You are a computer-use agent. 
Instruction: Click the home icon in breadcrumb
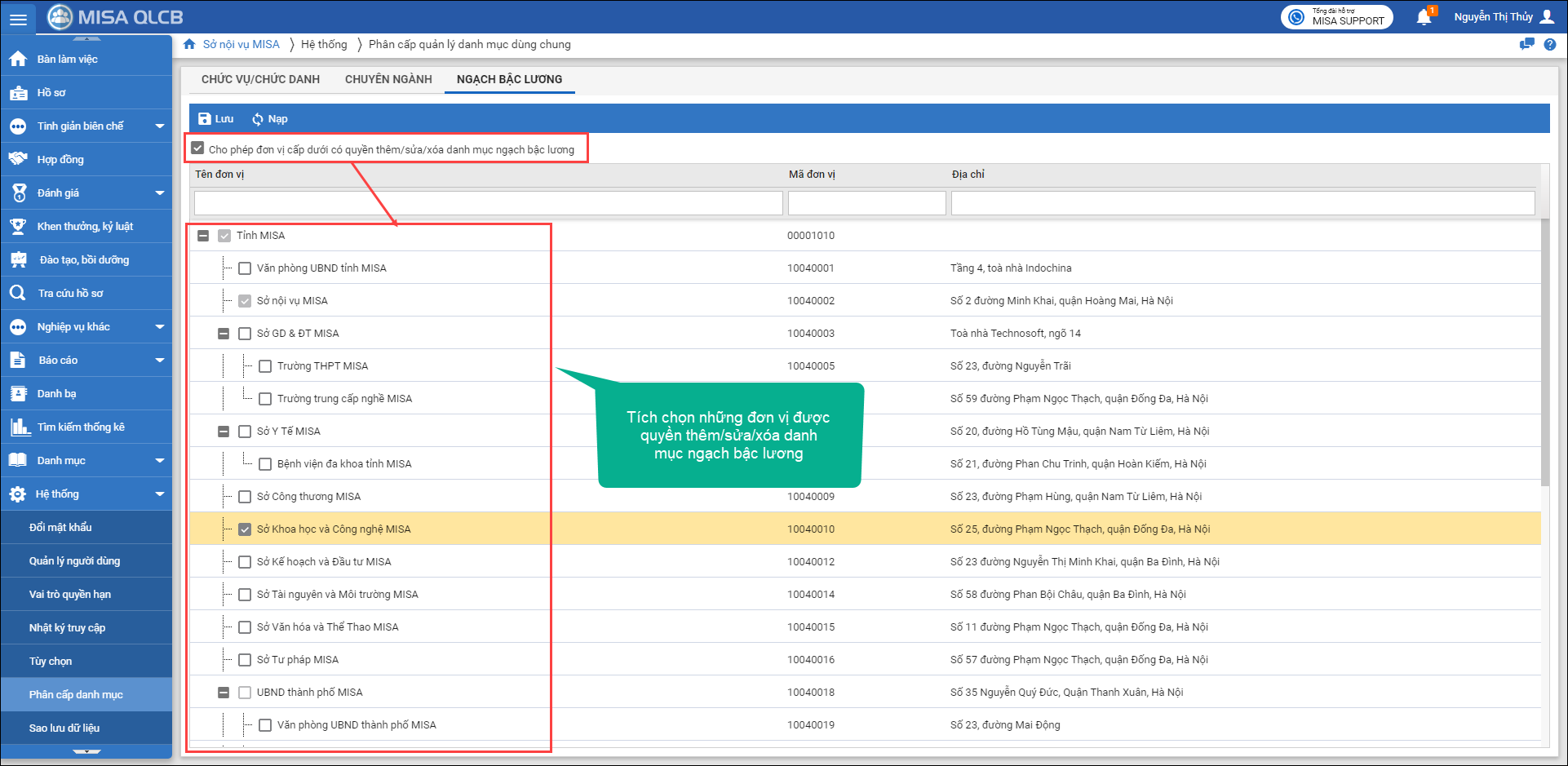point(190,44)
